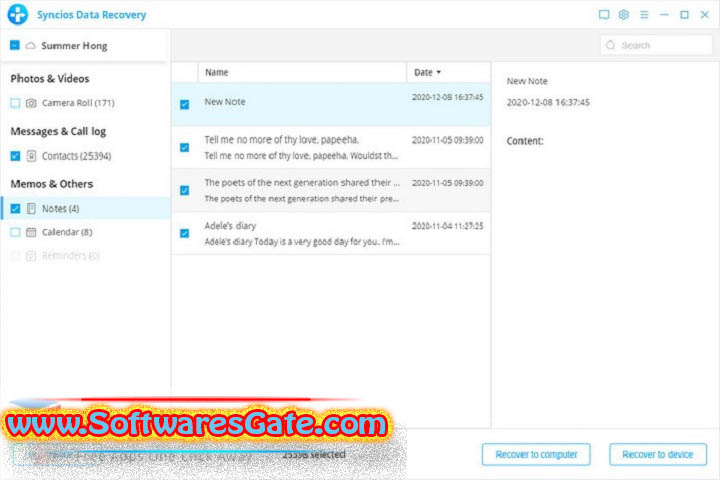
Task: Uncheck the 'Tell me no more' note checkbox
Action: pyautogui.click(x=185, y=147)
